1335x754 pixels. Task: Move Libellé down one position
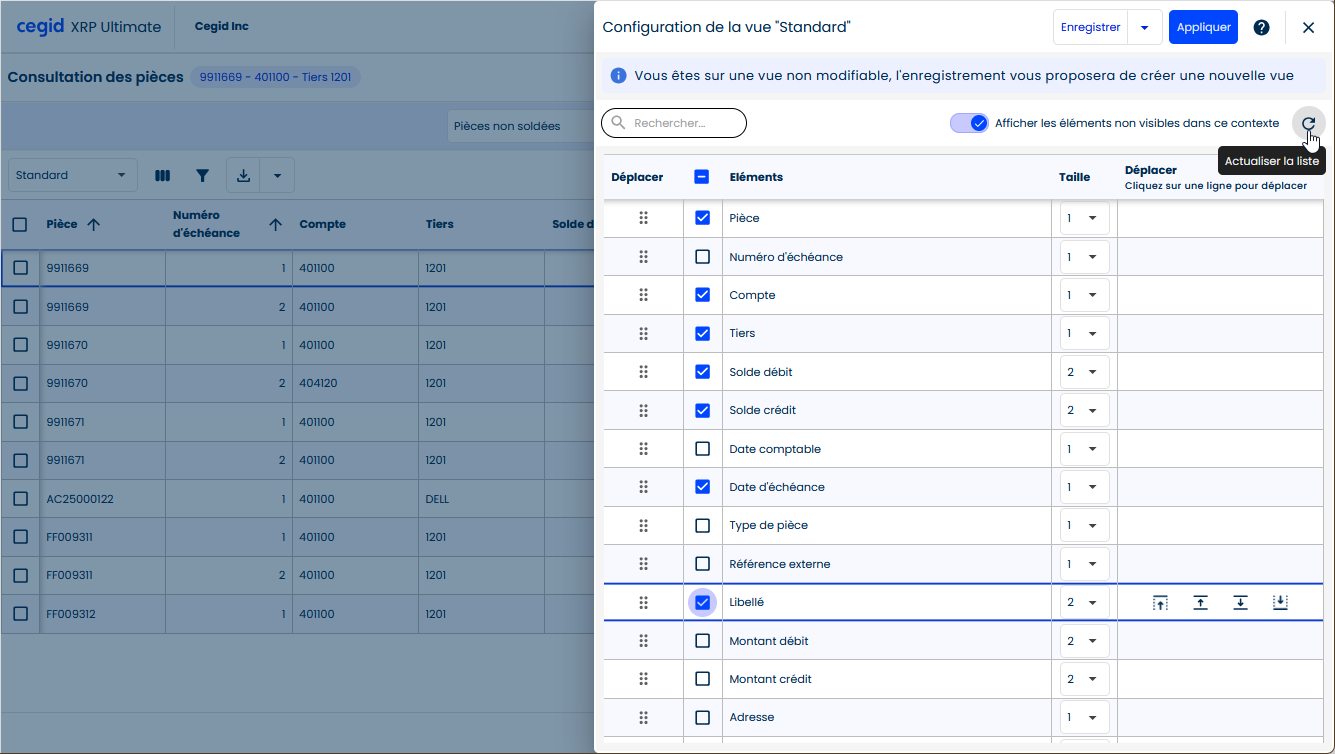coord(1240,603)
